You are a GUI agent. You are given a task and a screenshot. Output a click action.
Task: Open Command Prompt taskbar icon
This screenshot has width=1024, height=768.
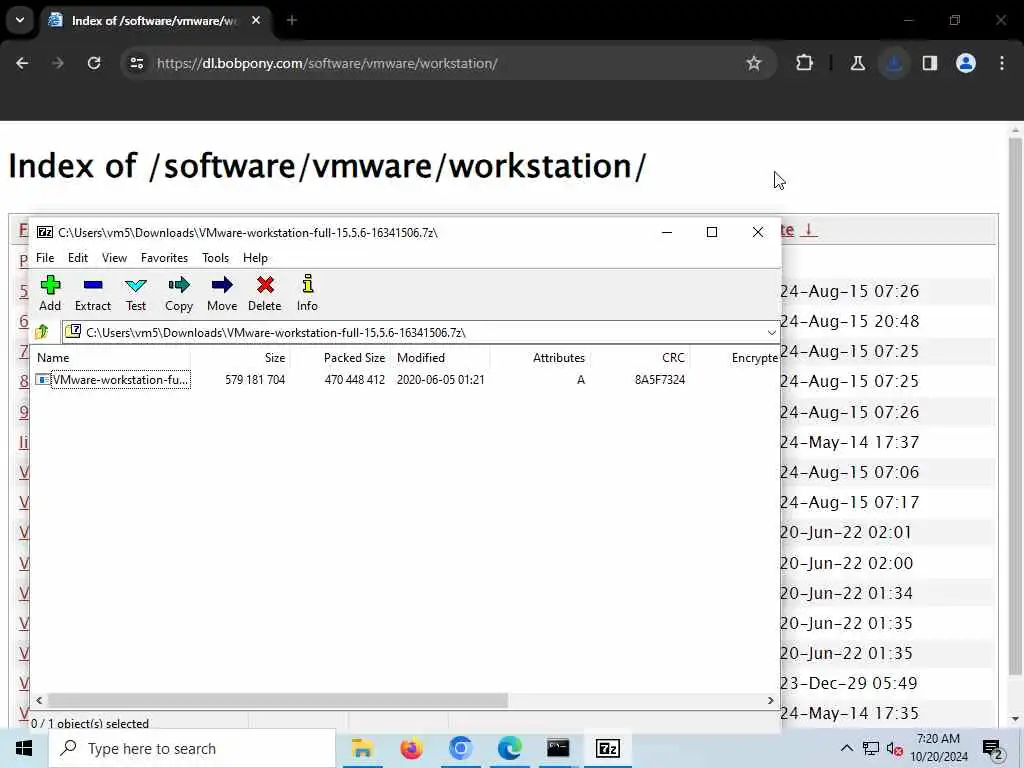[x=558, y=748]
